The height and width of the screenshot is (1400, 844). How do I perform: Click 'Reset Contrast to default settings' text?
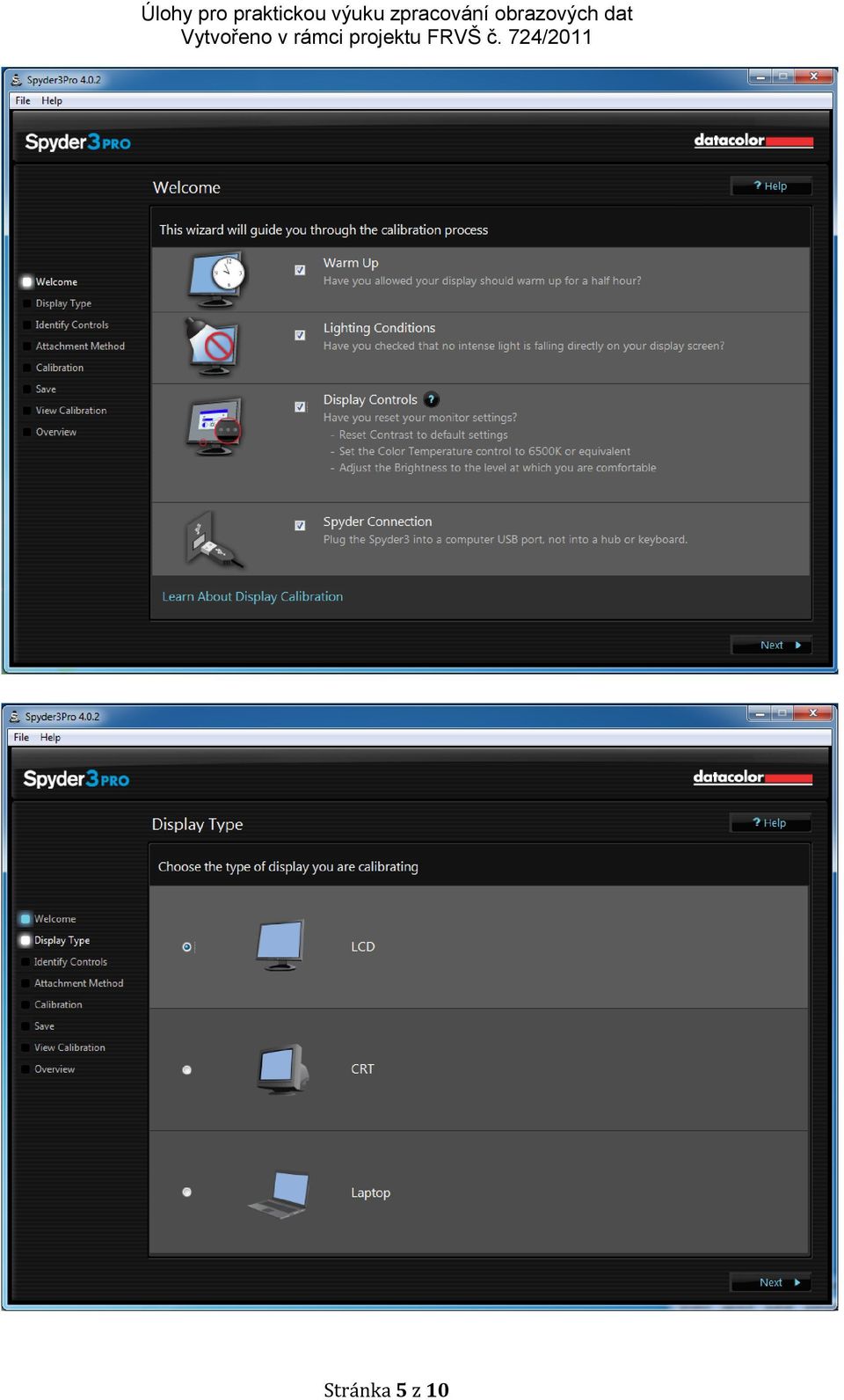(423, 434)
